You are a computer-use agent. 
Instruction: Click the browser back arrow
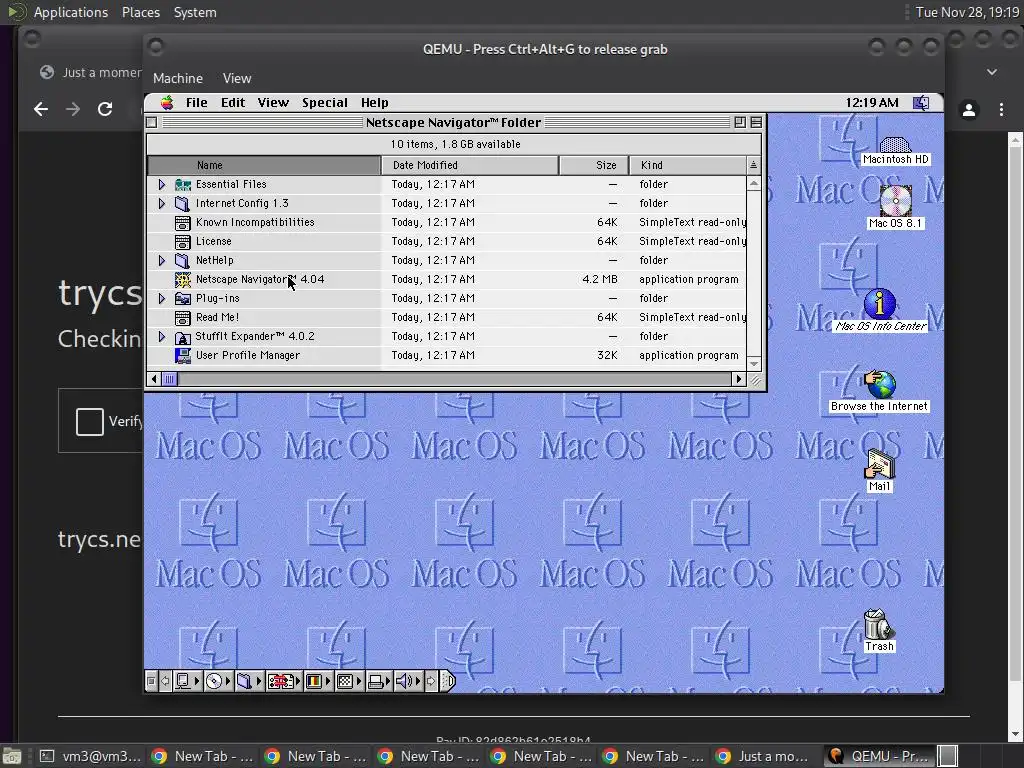tap(41, 109)
